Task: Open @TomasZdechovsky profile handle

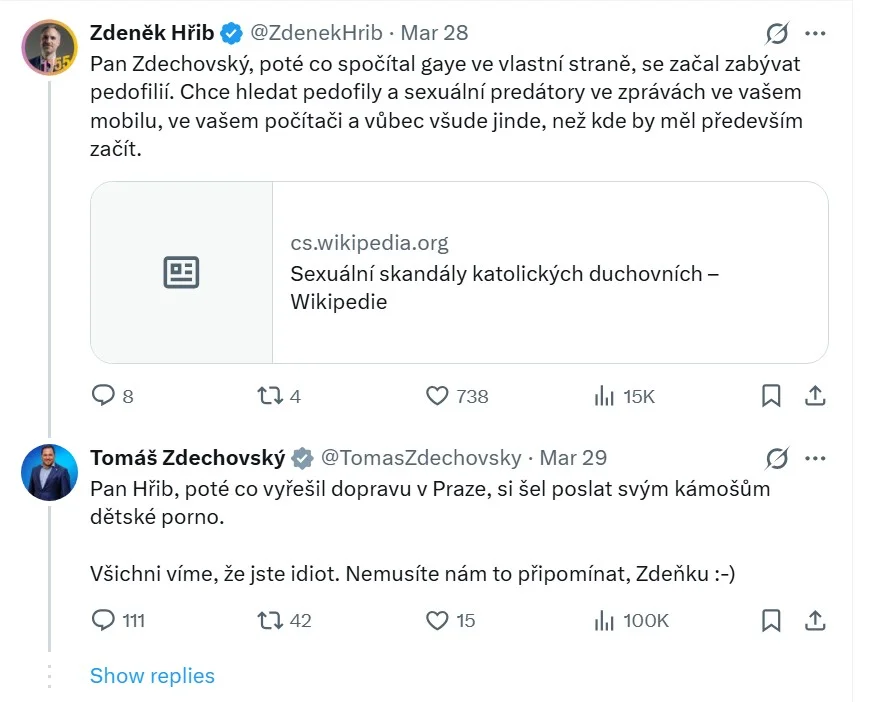Action: click(420, 458)
